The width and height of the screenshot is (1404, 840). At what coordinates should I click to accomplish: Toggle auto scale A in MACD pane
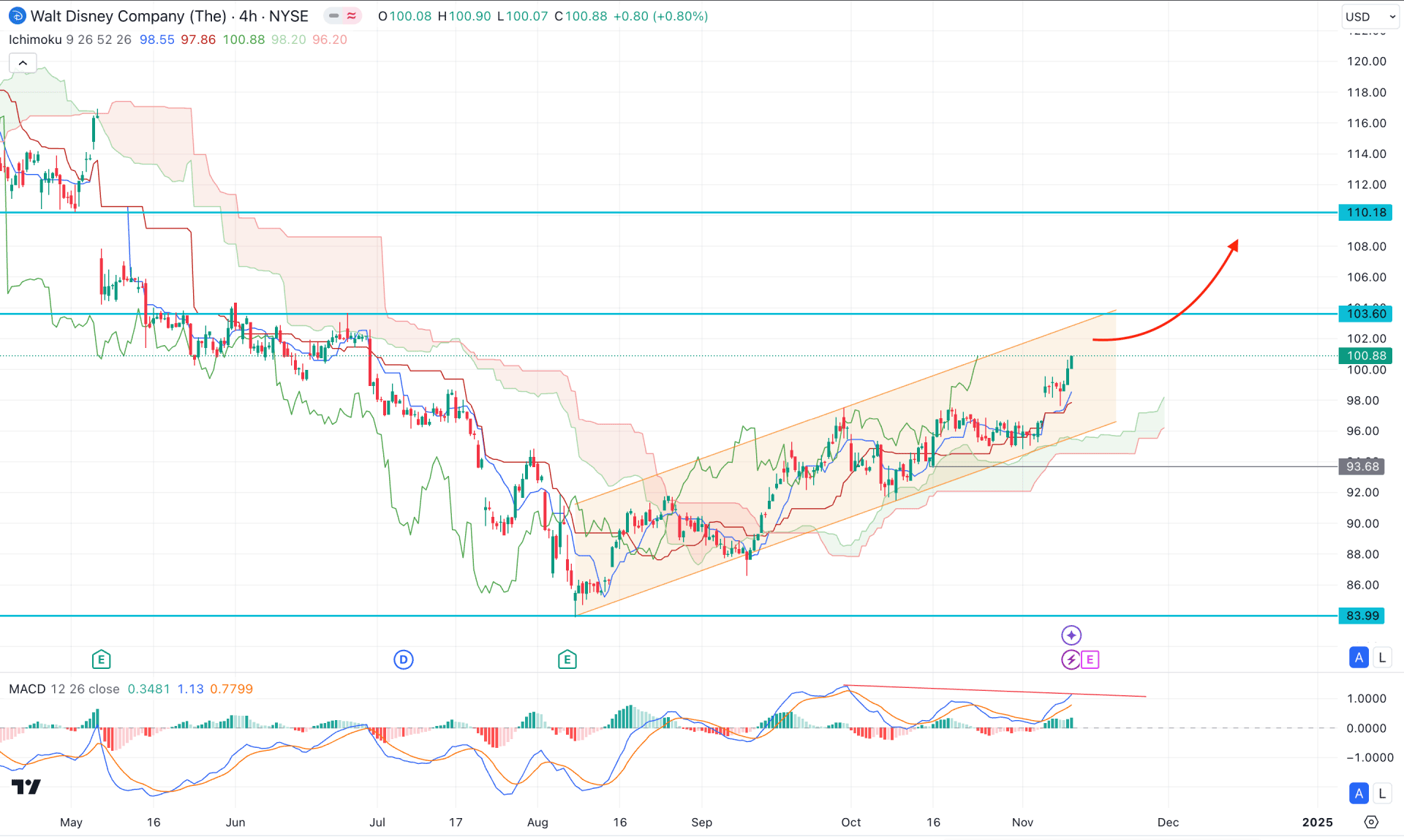1359,792
